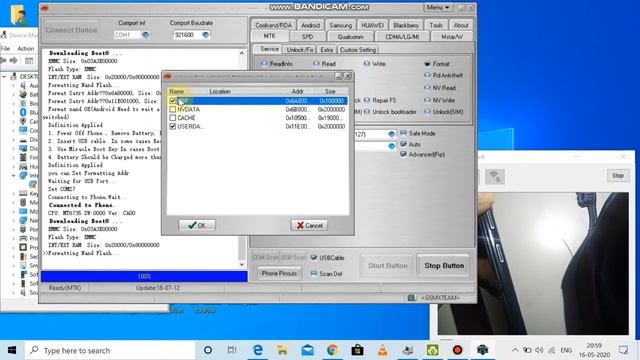Switch to the Qualcomm tab

tap(350, 37)
